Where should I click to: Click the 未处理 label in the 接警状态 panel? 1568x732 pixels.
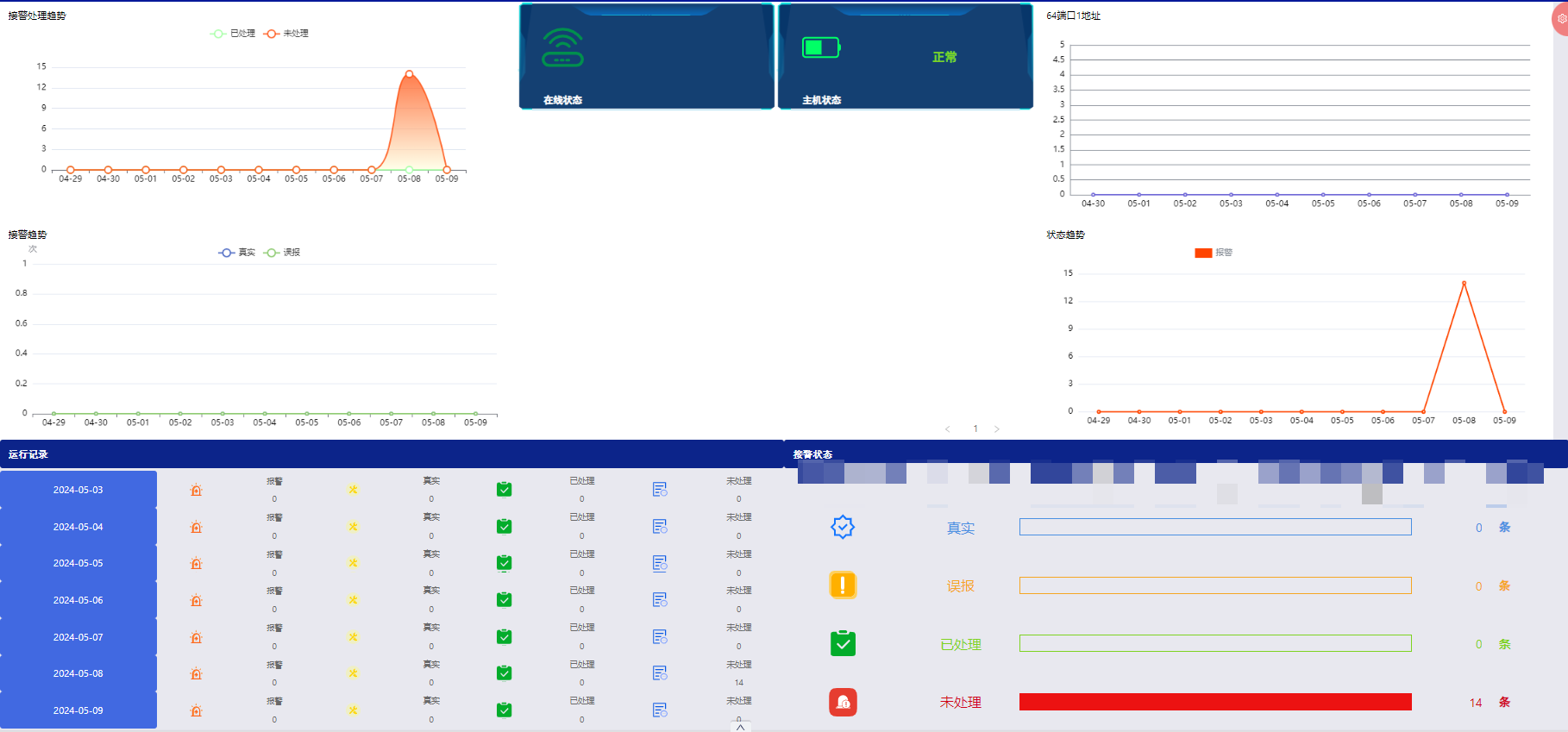[x=961, y=702]
